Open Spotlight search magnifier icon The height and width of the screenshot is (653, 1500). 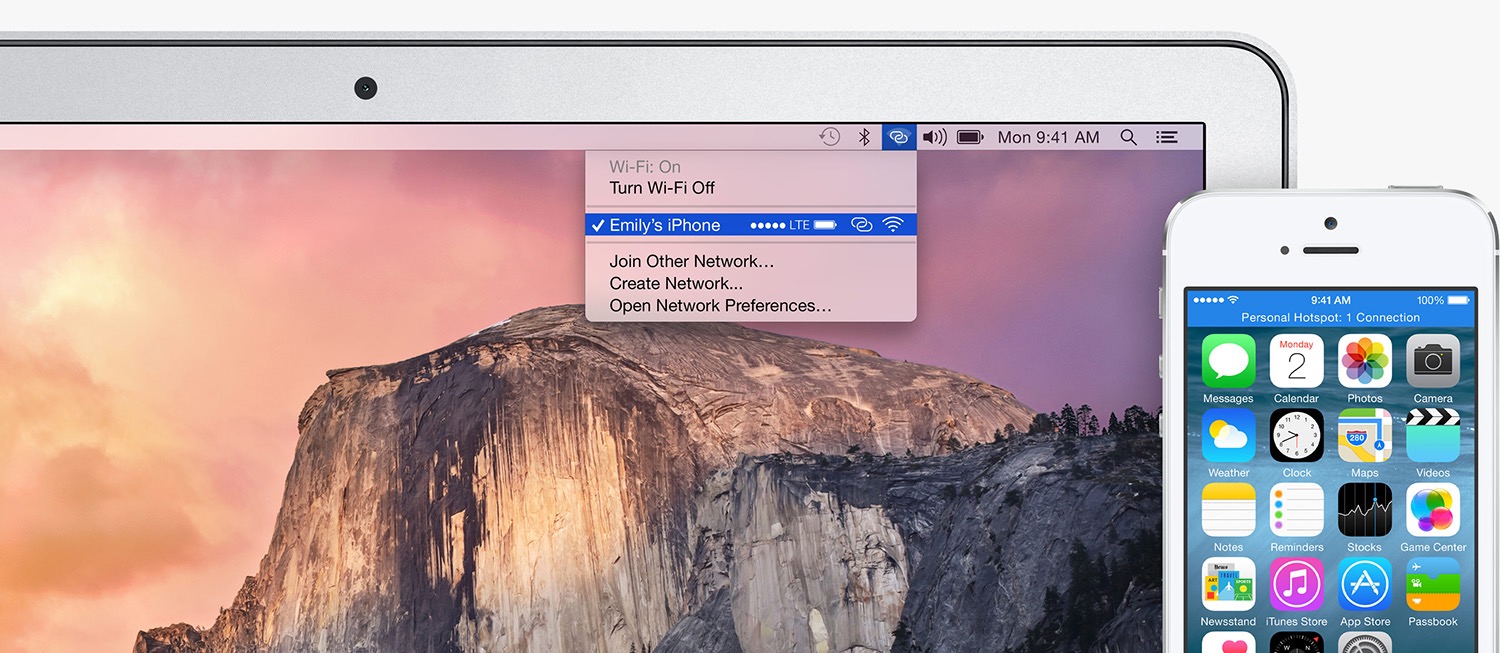point(1128,137)
